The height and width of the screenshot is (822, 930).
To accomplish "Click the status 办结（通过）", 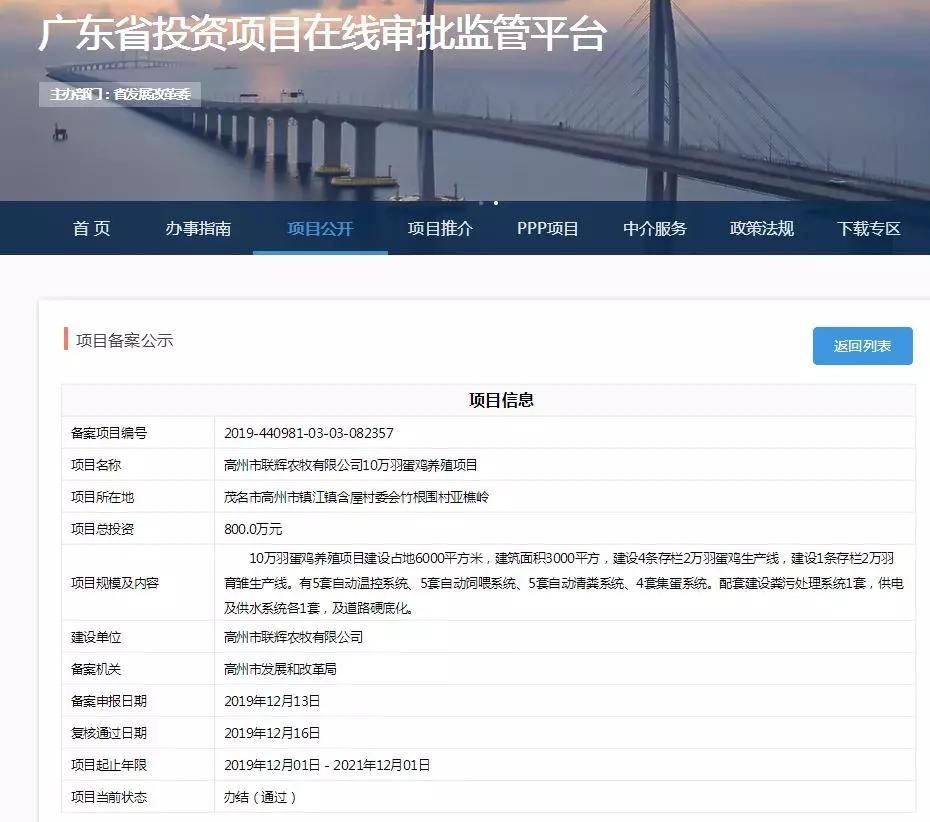I will point(260,797).
